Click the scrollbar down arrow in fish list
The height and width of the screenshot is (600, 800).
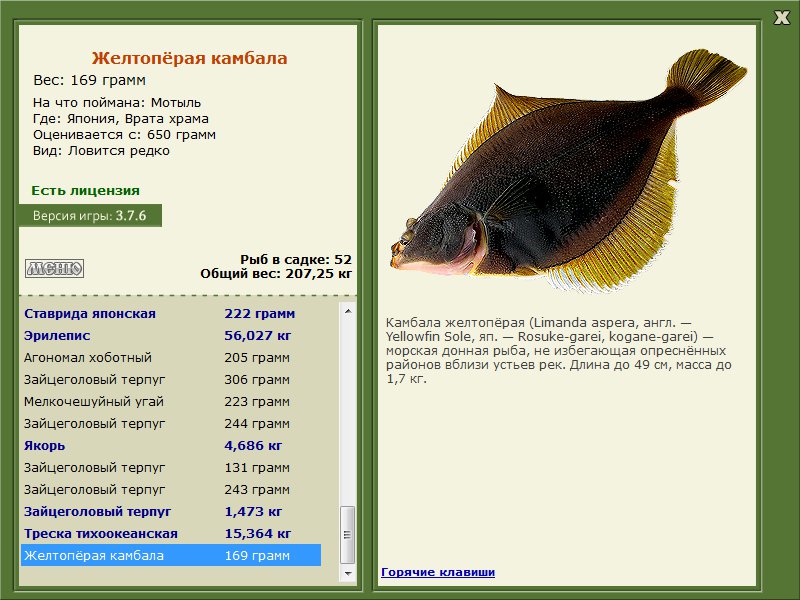coord(348,573)
